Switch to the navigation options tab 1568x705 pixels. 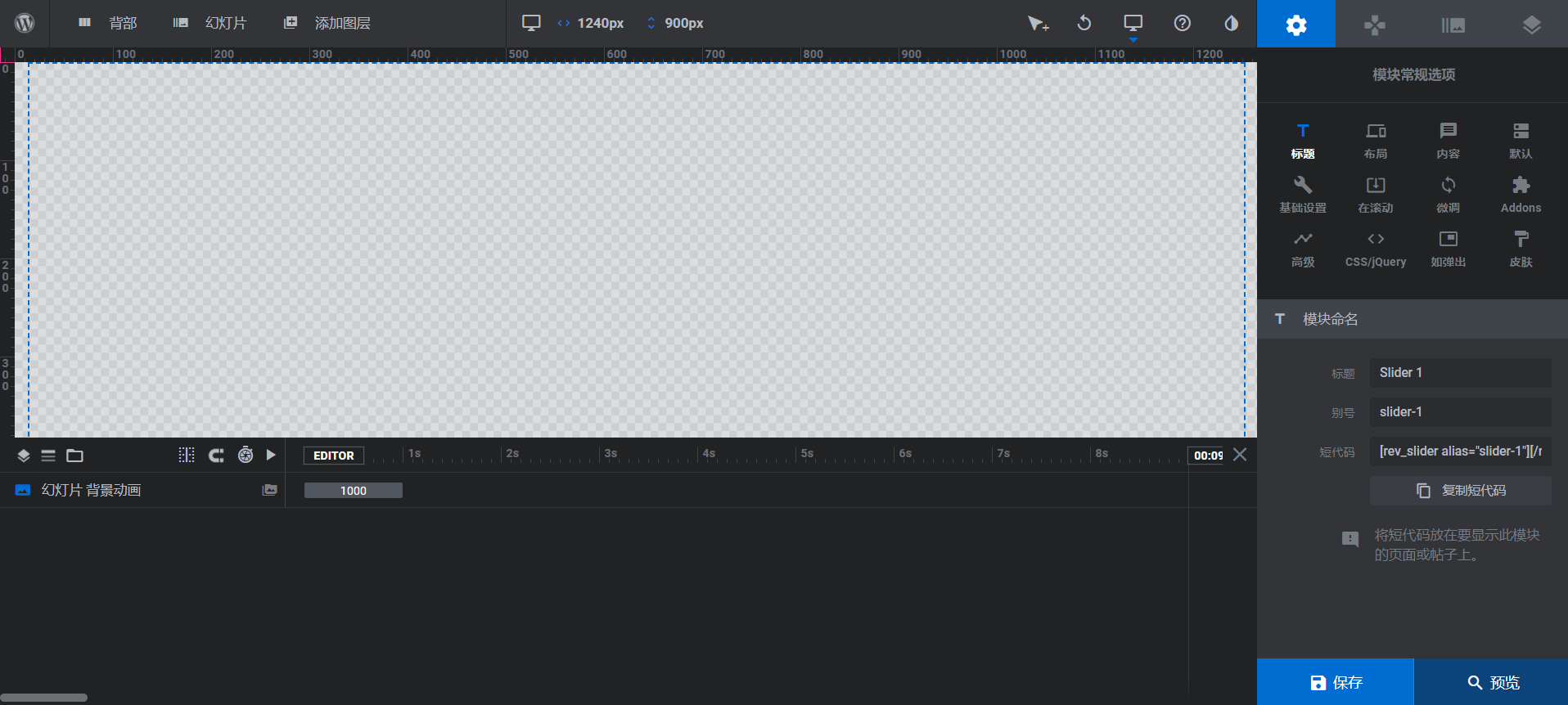(x=1375, y=25)
